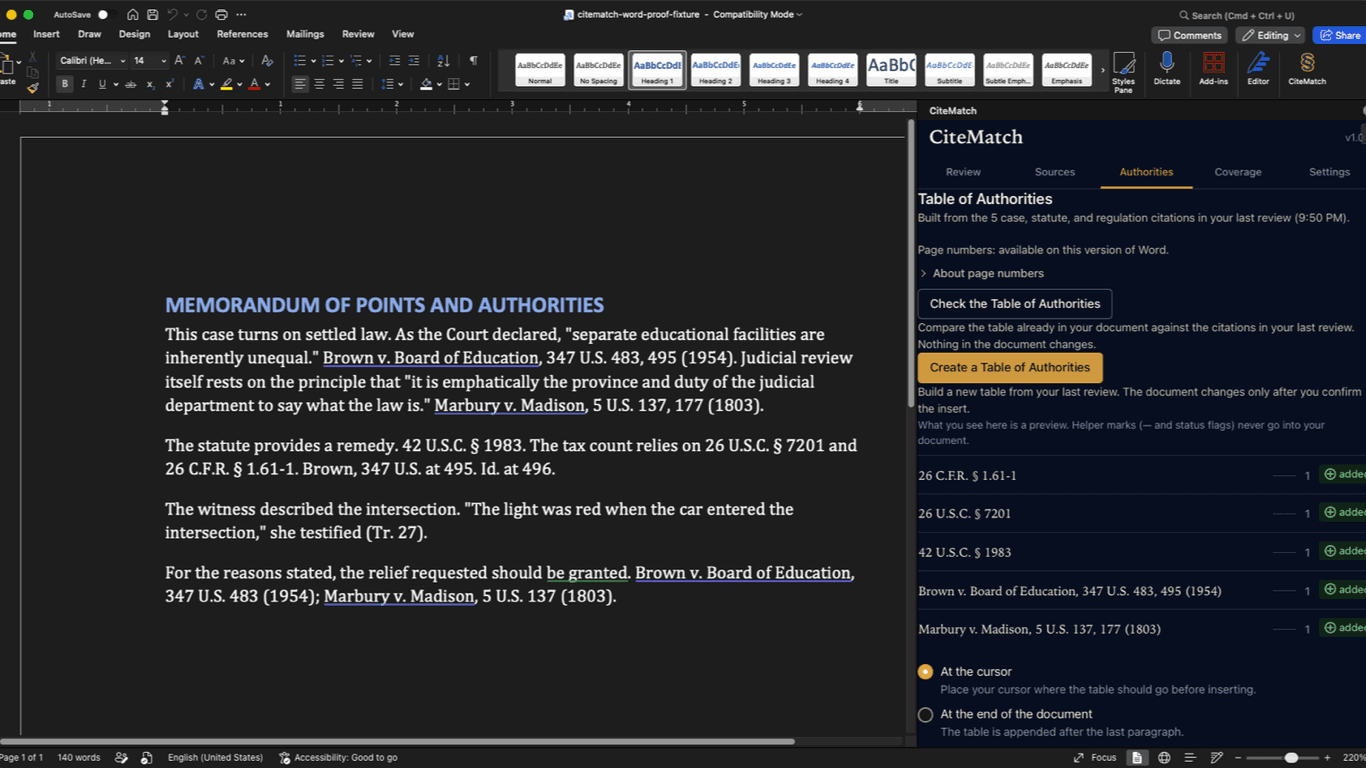Screen dimensions: 1366x768
Task: Undo the last action
Action: 172,15
